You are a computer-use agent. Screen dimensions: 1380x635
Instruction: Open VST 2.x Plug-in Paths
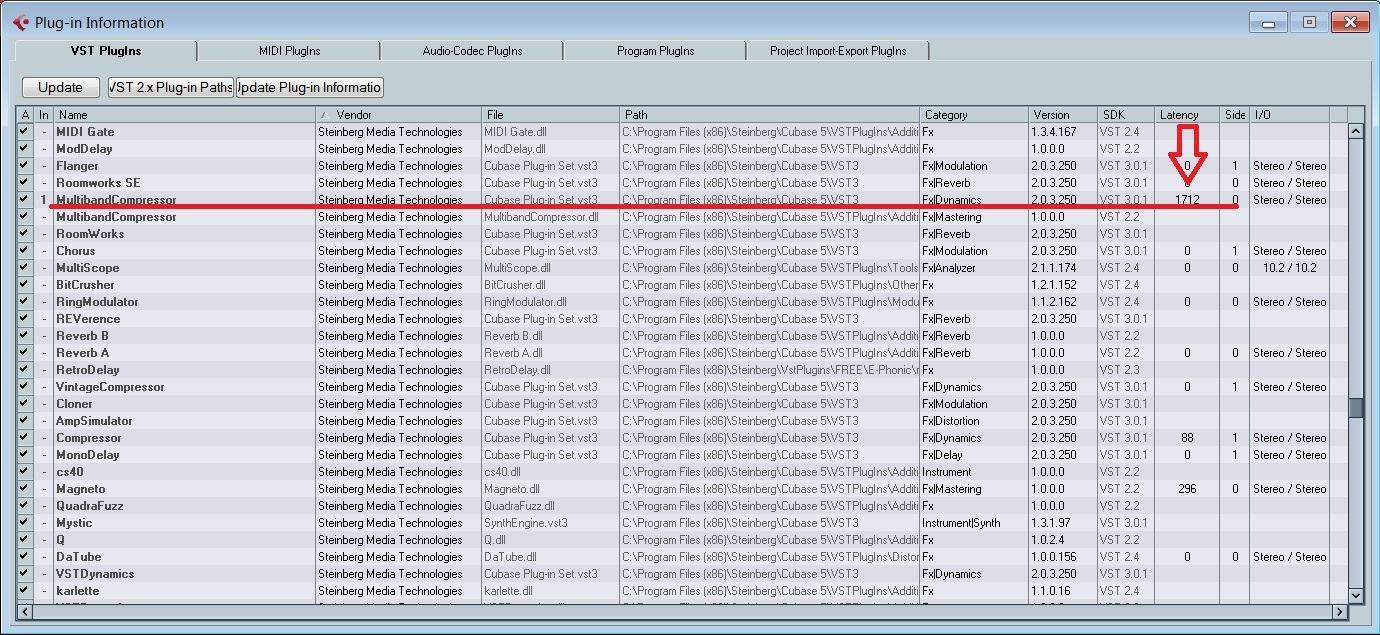[x=171, y=87]
